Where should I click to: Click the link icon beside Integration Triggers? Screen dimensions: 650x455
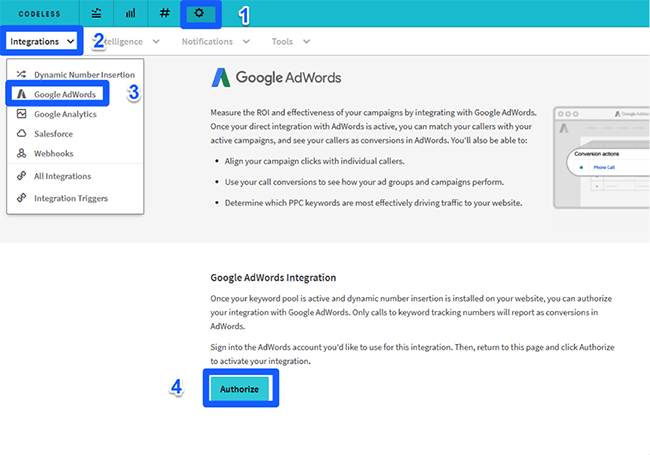(x=21, y=198)
